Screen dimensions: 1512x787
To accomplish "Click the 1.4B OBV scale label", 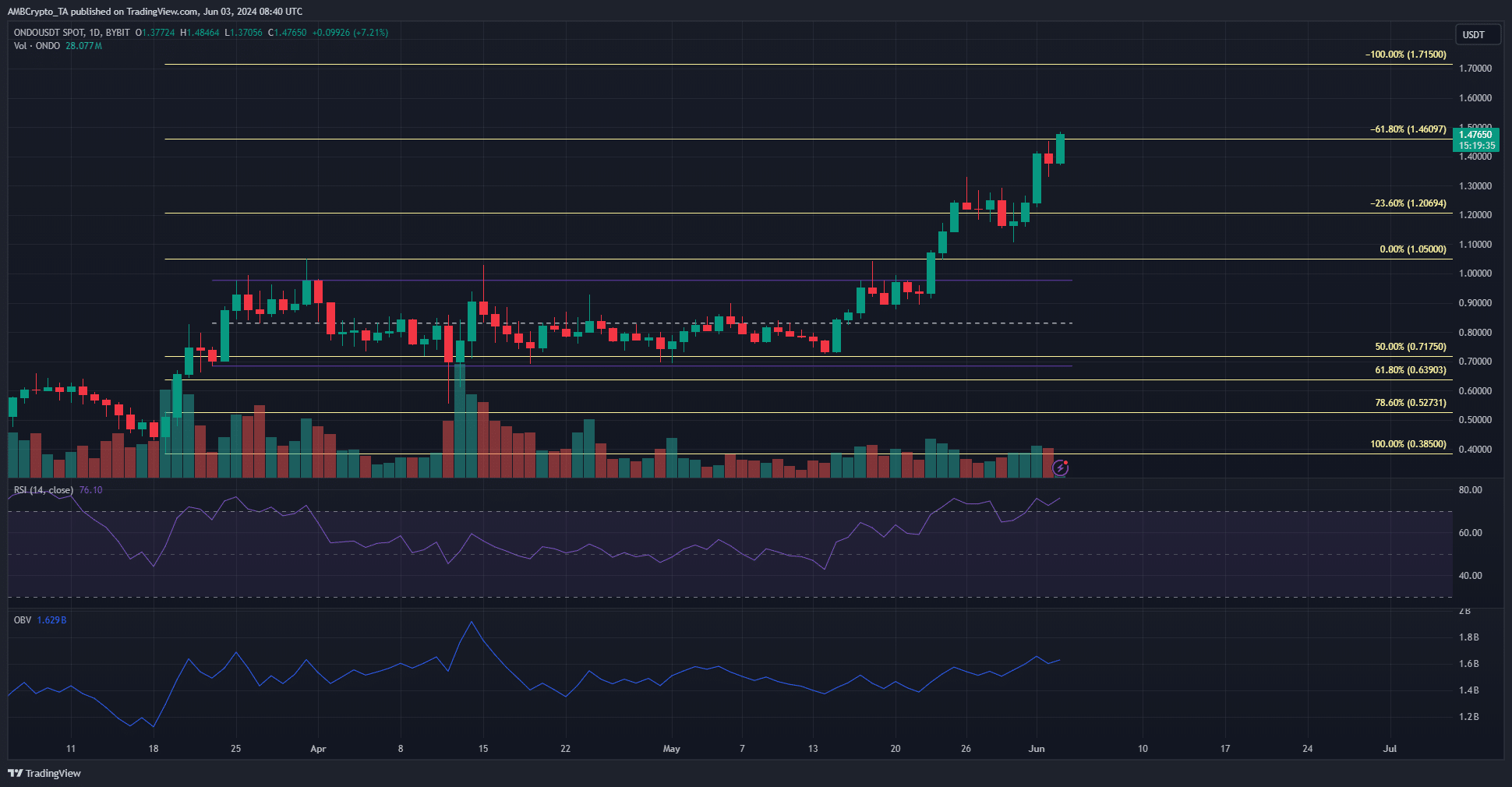I will [x=1469, y=690].
